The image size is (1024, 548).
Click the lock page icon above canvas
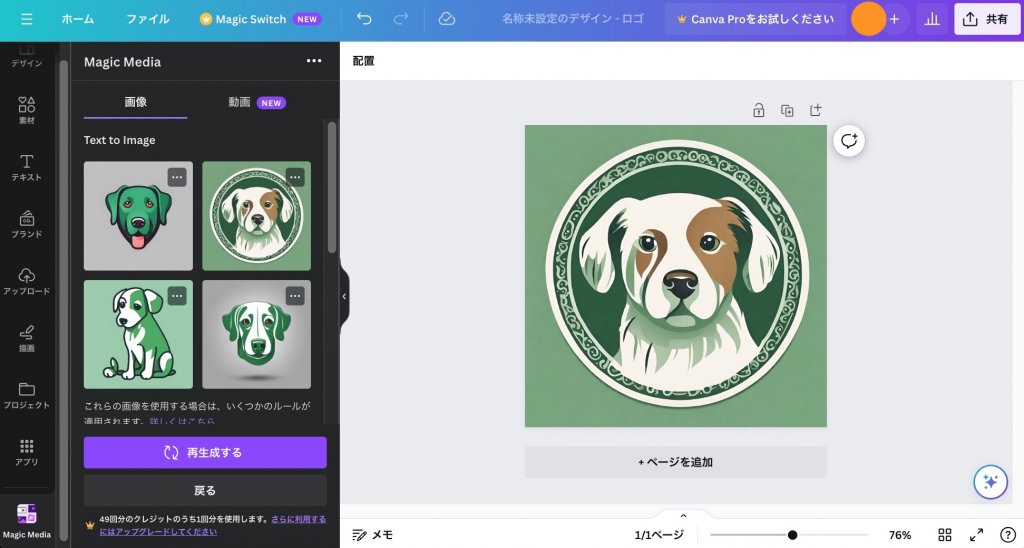tap(758, 110)
